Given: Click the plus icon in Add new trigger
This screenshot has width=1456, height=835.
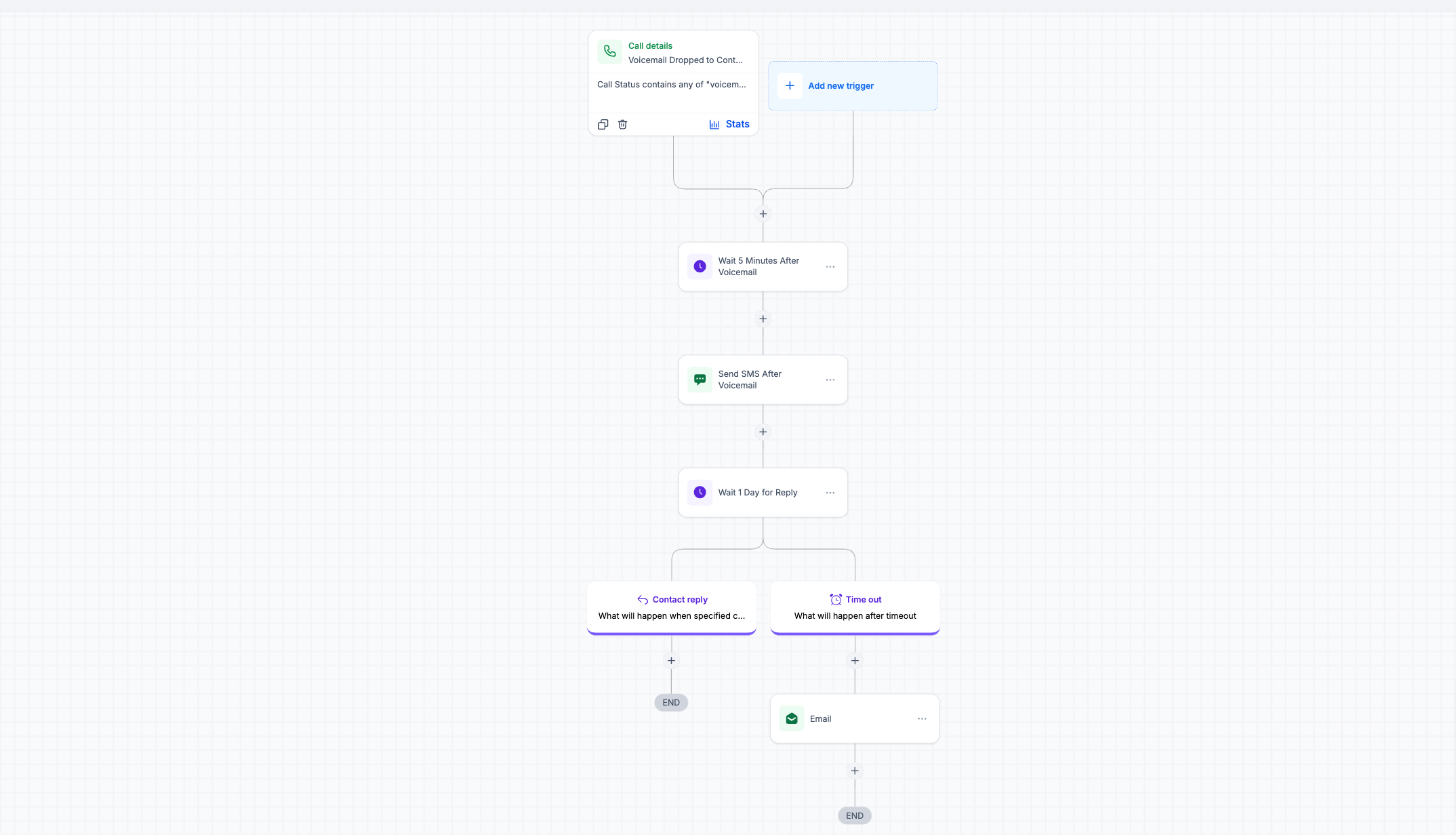Looking at the screenshot, I should (x=790, y=86).
